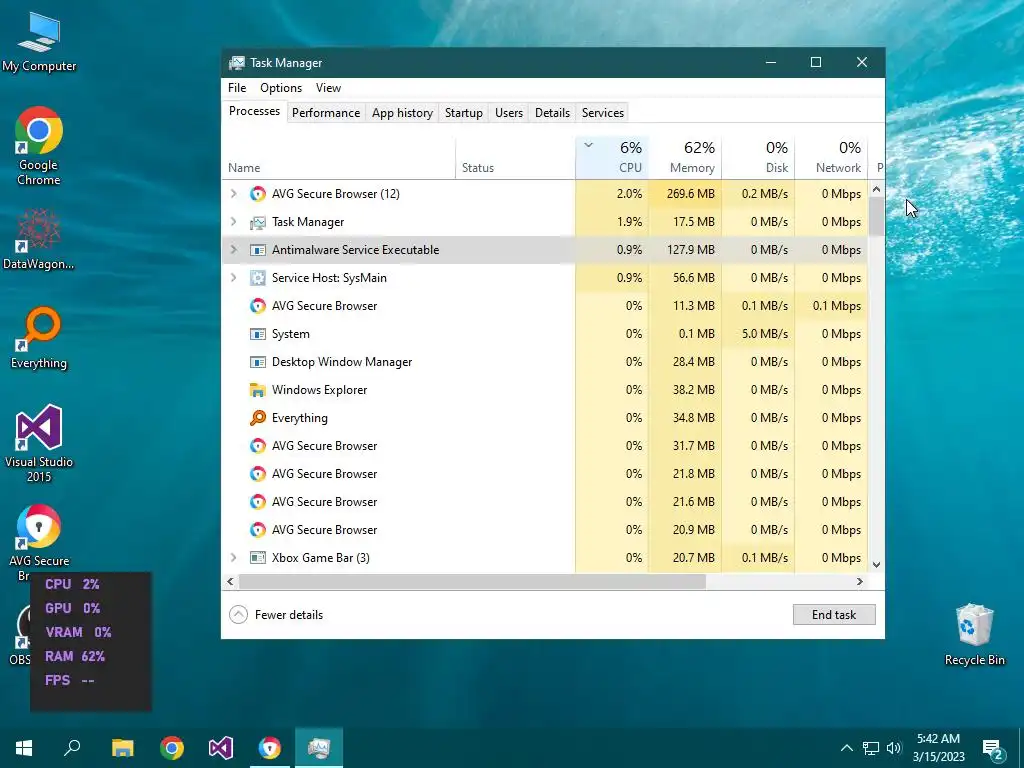Expand AVG Secure Browser (12) group
The height and width of the screenshot is (768, 1024).
234,193
